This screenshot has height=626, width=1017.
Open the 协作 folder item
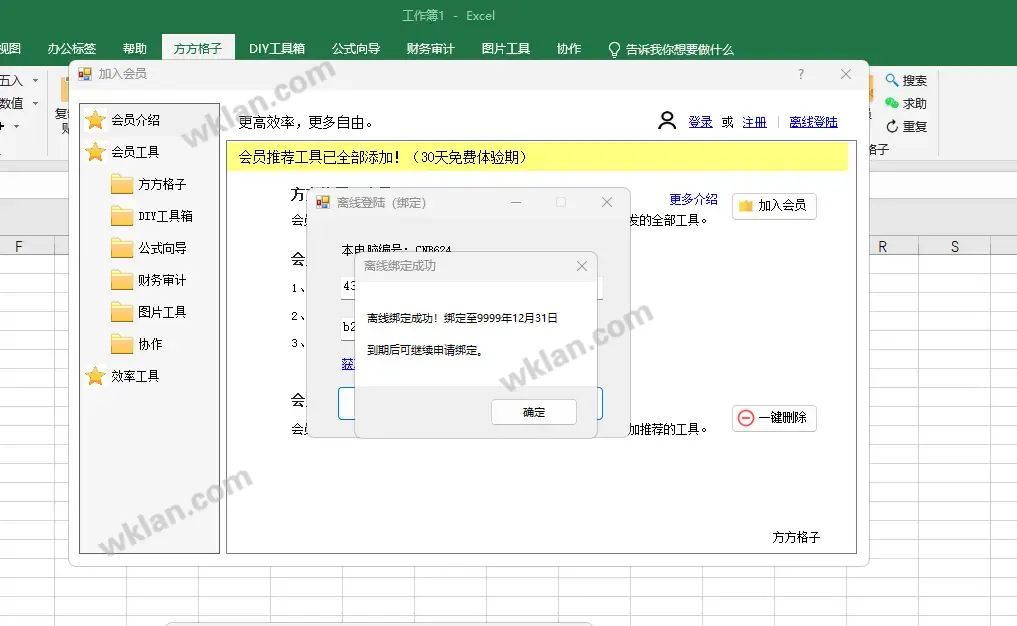coord(150,344)
